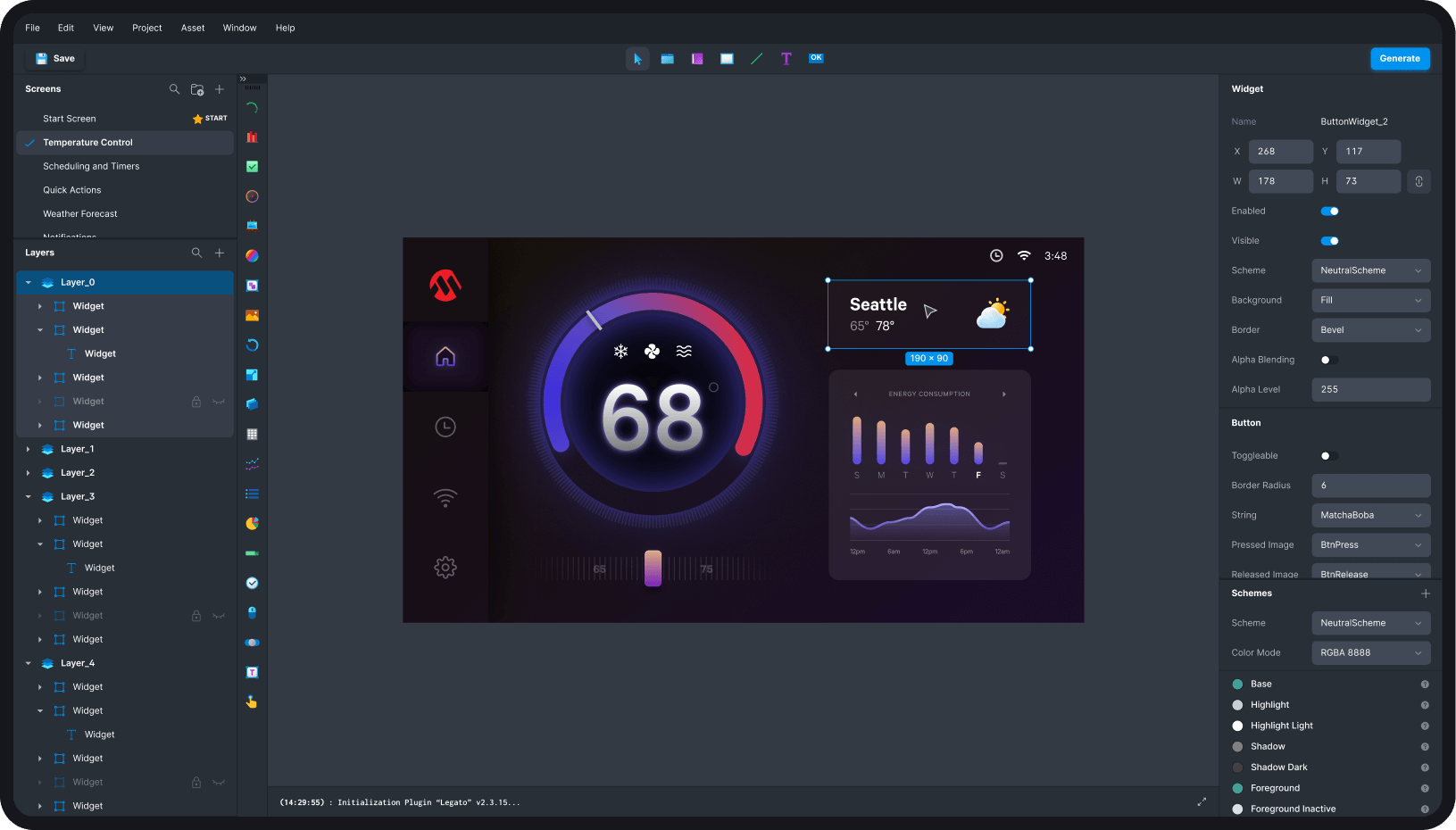Select the green line drawing tool

757,59
